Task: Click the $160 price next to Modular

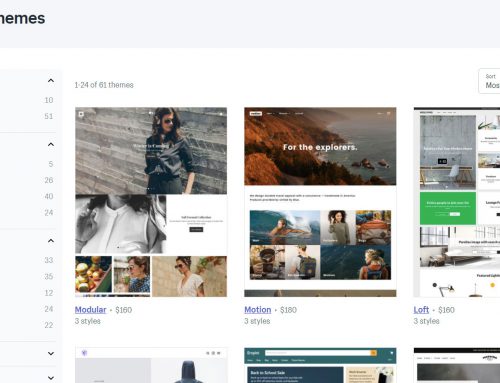Action: pyautogui.click(x=124, y=310)
